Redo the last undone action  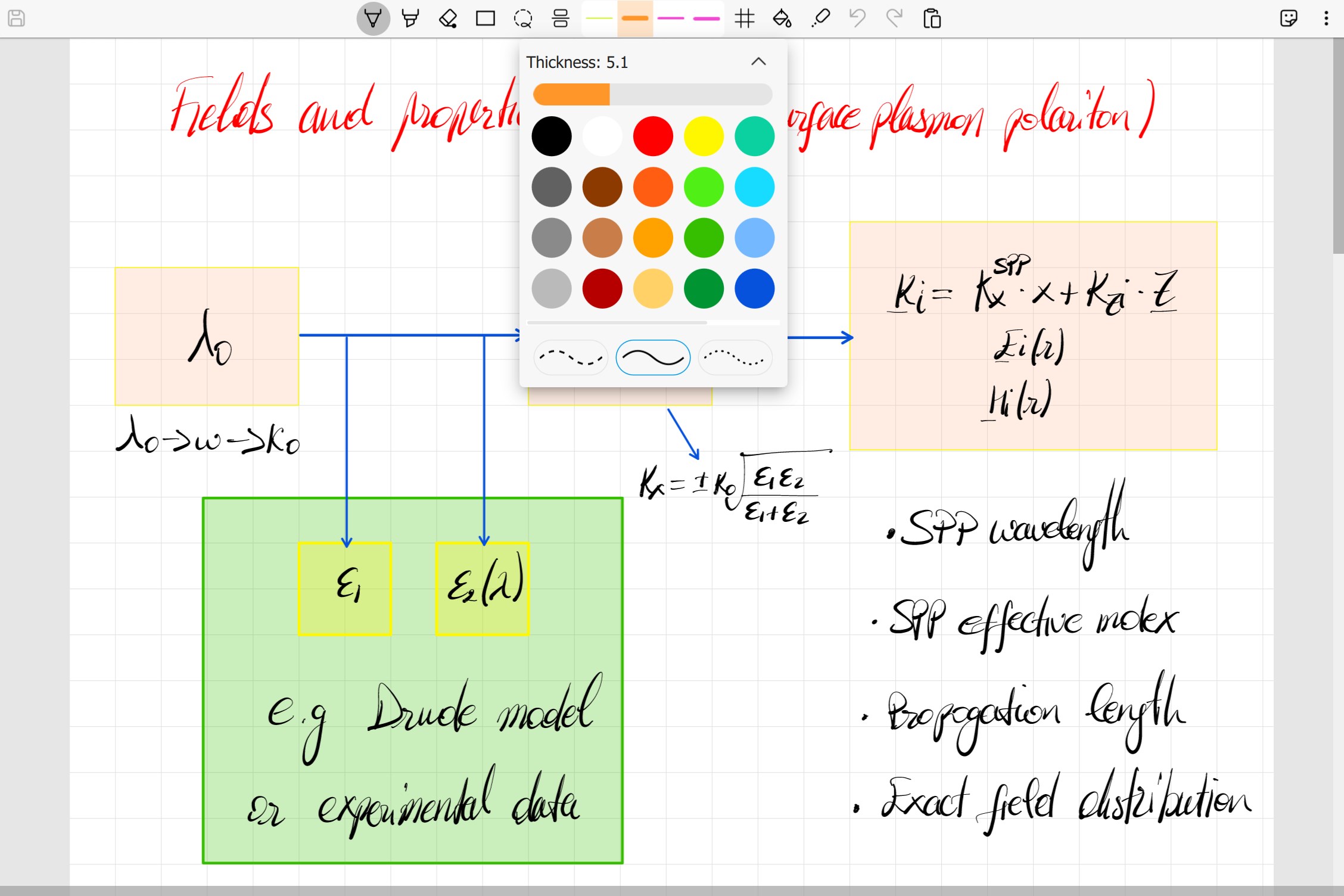click(895, 18)
